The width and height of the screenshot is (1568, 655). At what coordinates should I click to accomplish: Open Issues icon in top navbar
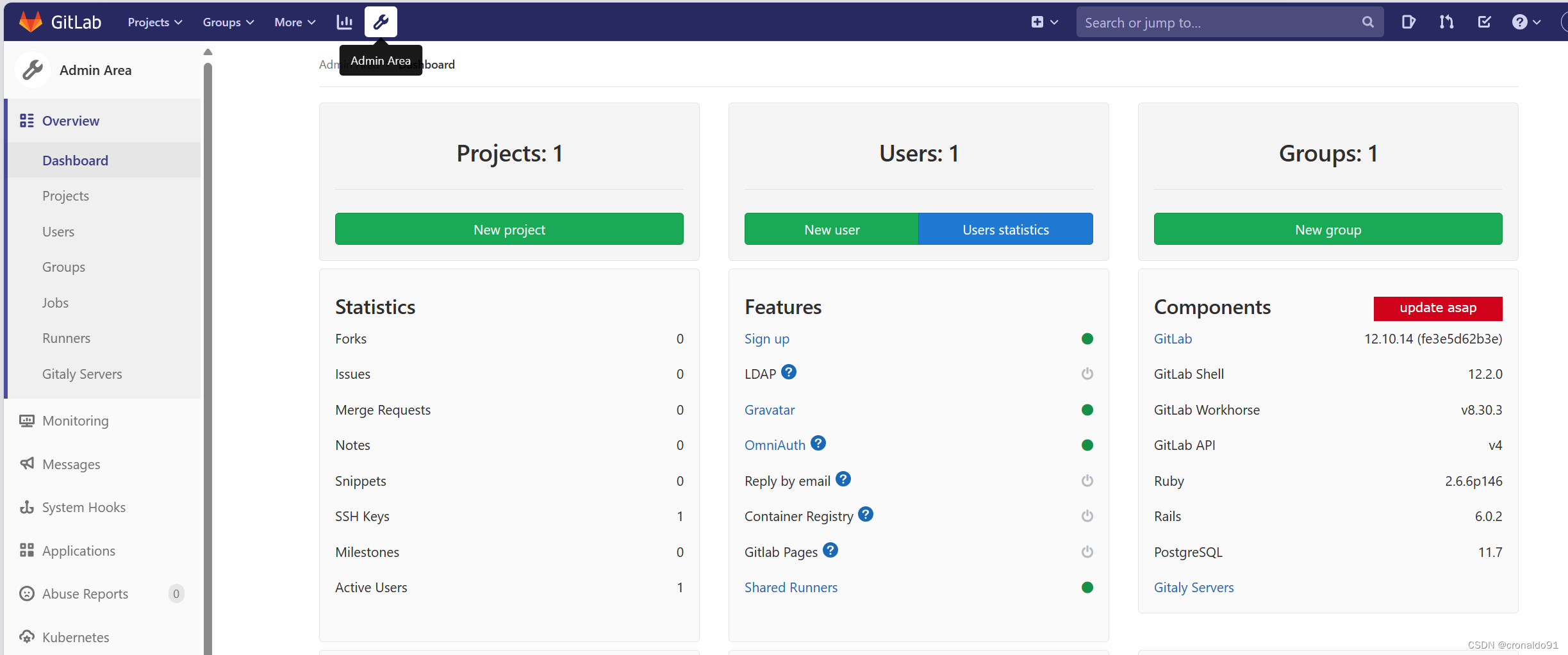tap(1408, 22)
